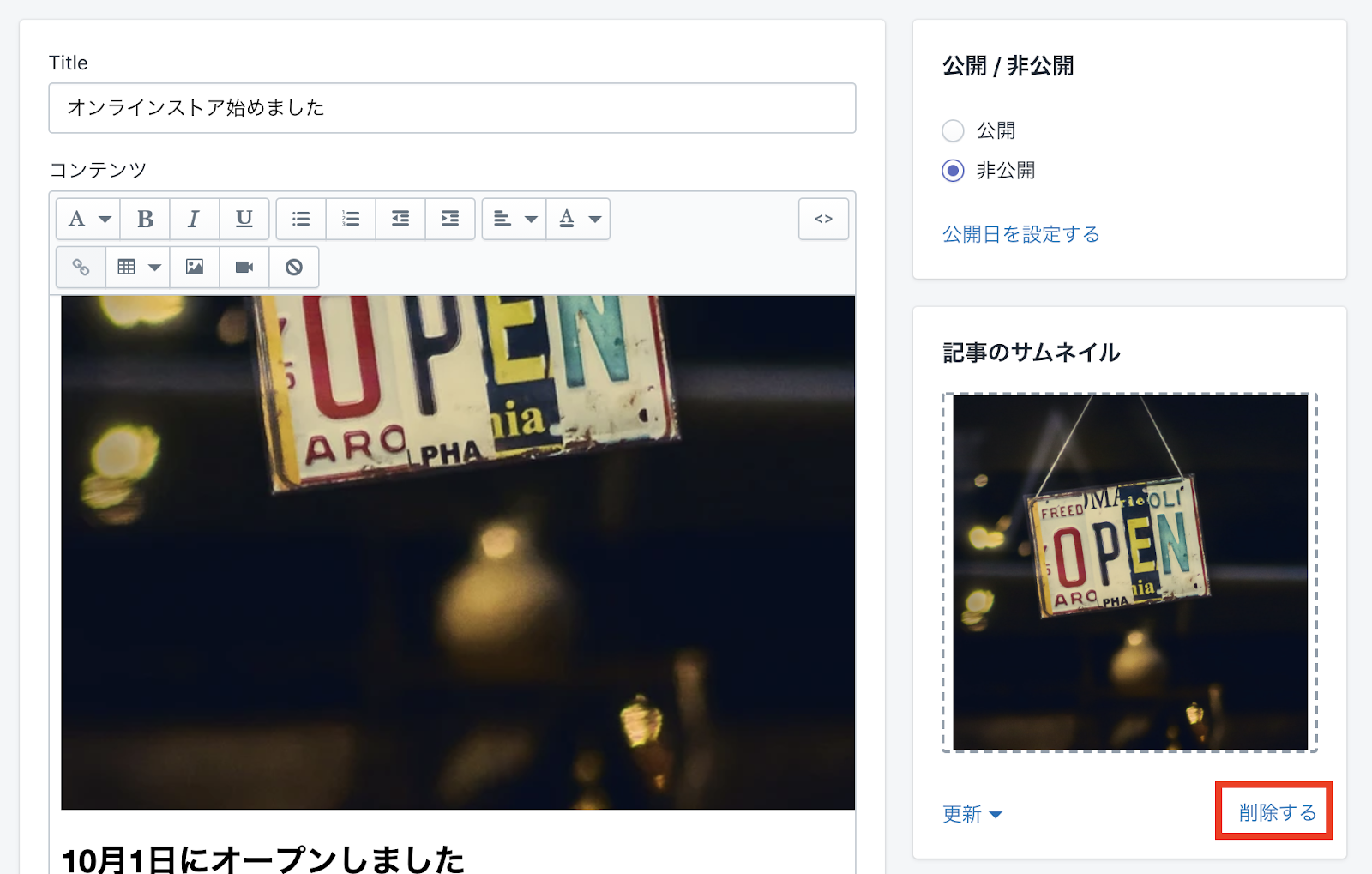Screen dimensions: 1372x874
Task: Insert a video into content
Action: tap(244, 268)
